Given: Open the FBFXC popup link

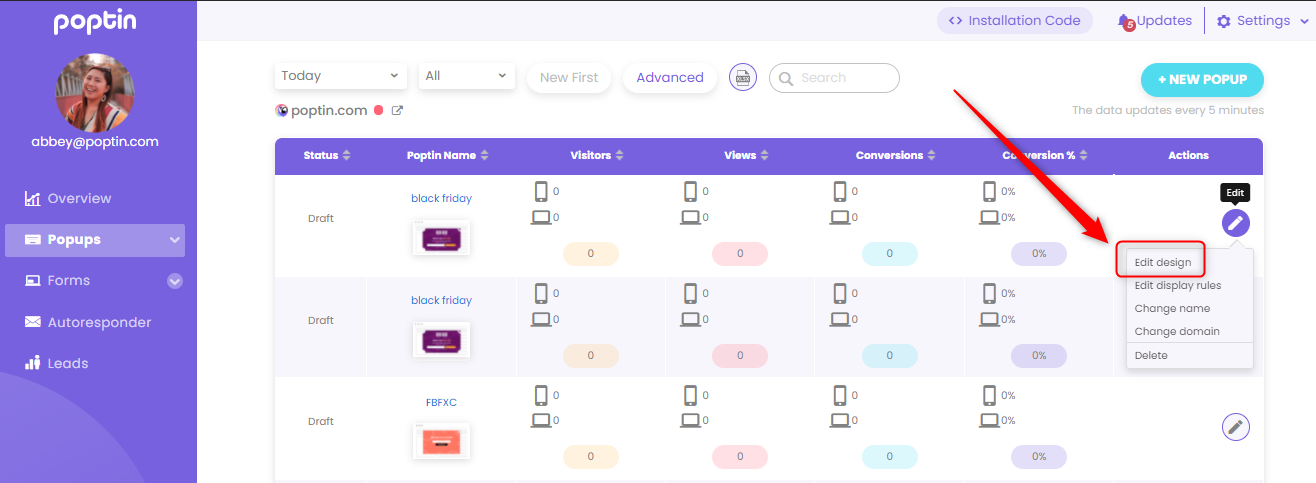Looking at the screenshot, I should [x=441, y=402].
